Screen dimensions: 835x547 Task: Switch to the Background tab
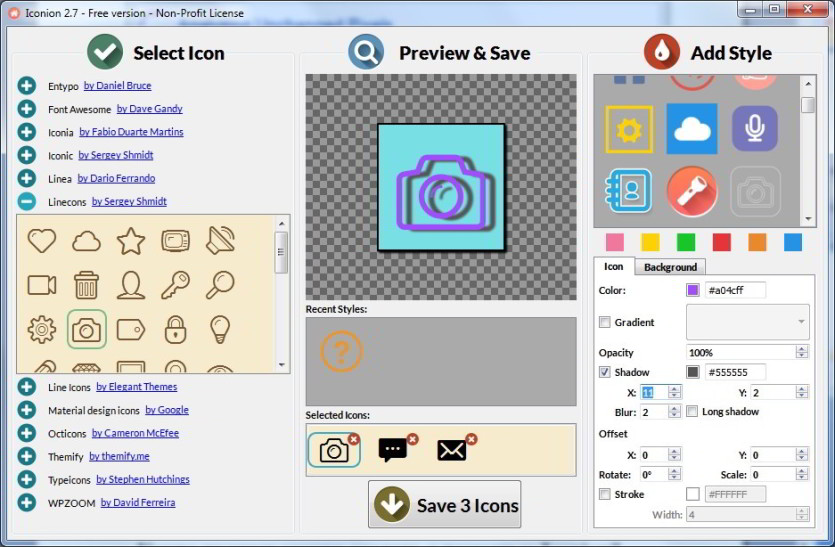click(670, 267)
